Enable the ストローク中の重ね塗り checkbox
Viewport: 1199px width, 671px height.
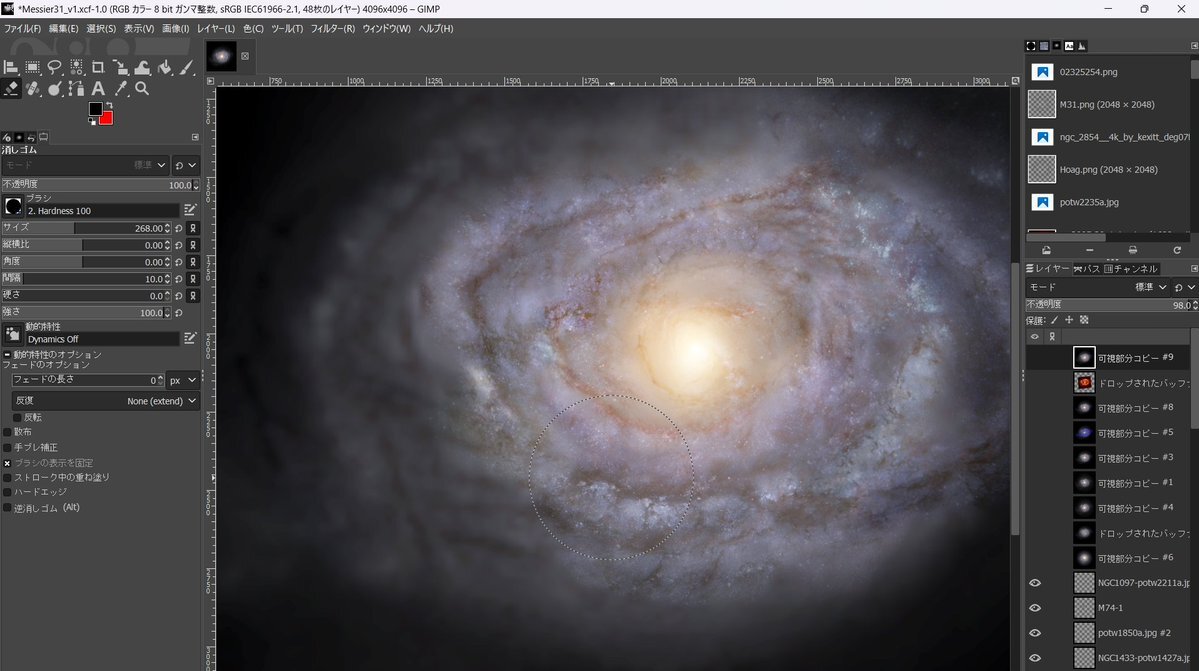7,478
